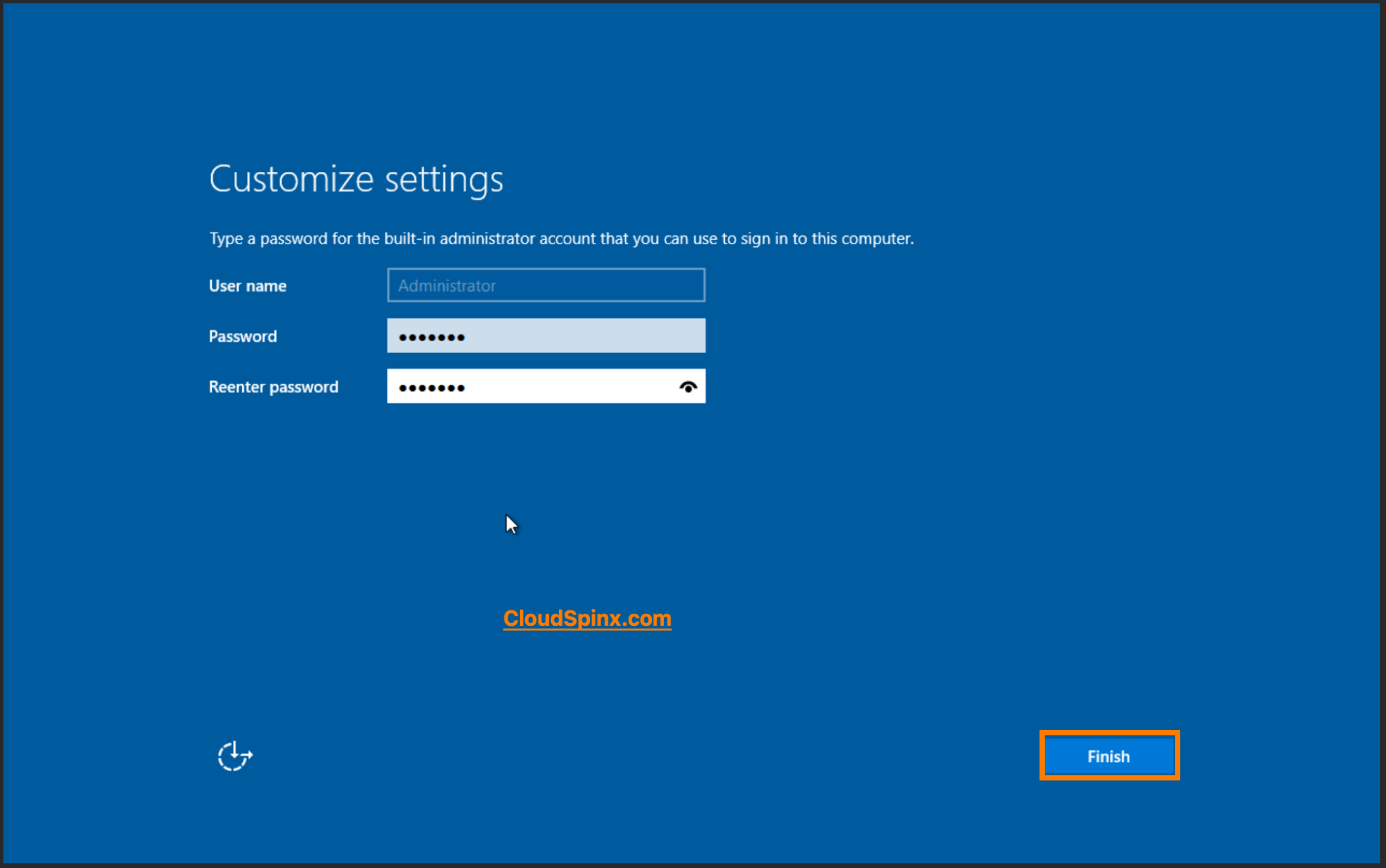The width and height of the screenshot is (1386, 868).
Task: Select the Password label
Action: pos(242,336)
